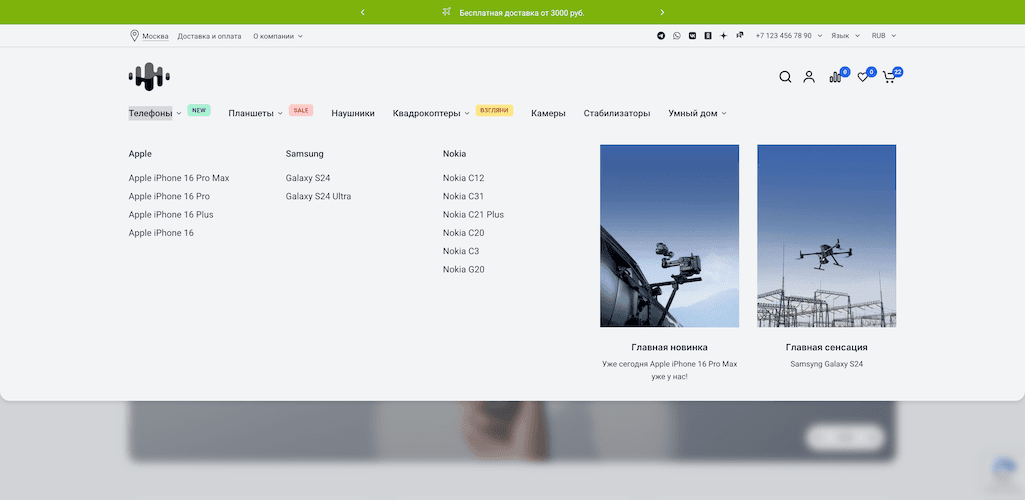The width and height of the screenshot is (1025, 500).
Task: Expand the Планшеты menu chevron
Action: point(280,114)
